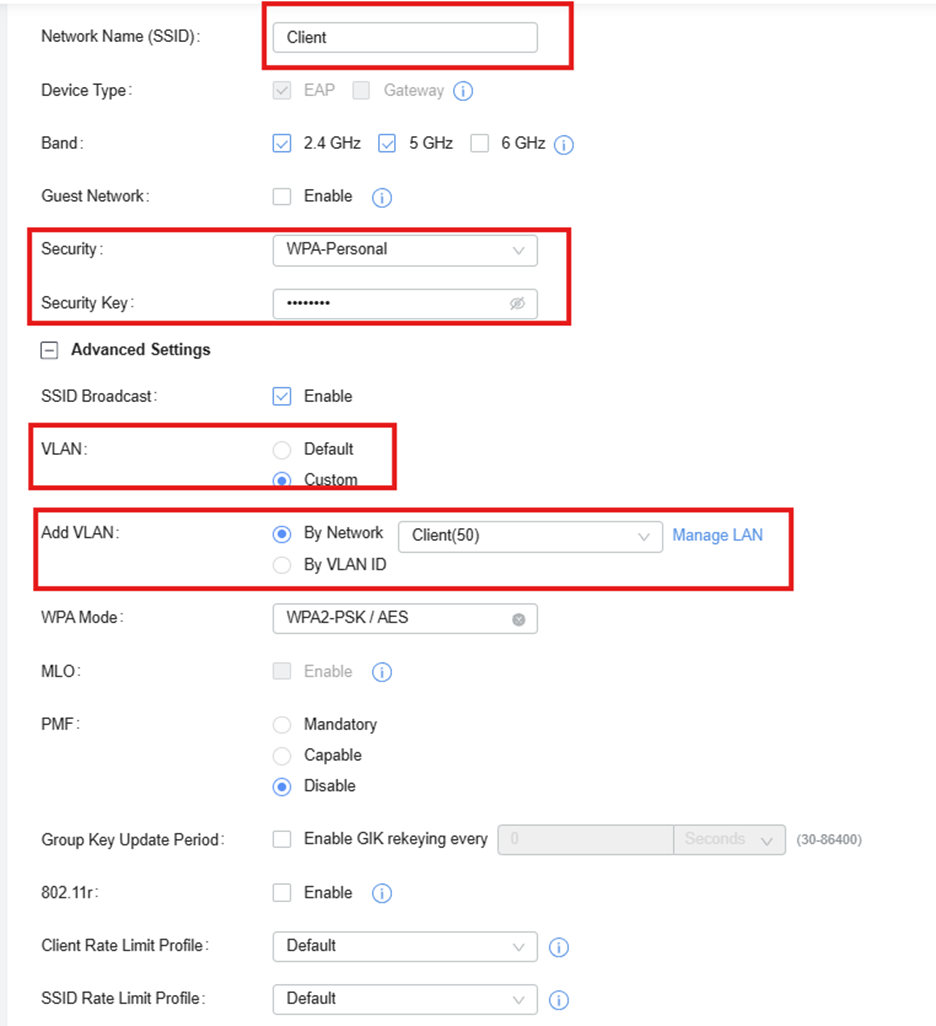Screen dimensions: 936x1026
Task: Collapse the Advanced Settings section
Action: coord(49,351)
